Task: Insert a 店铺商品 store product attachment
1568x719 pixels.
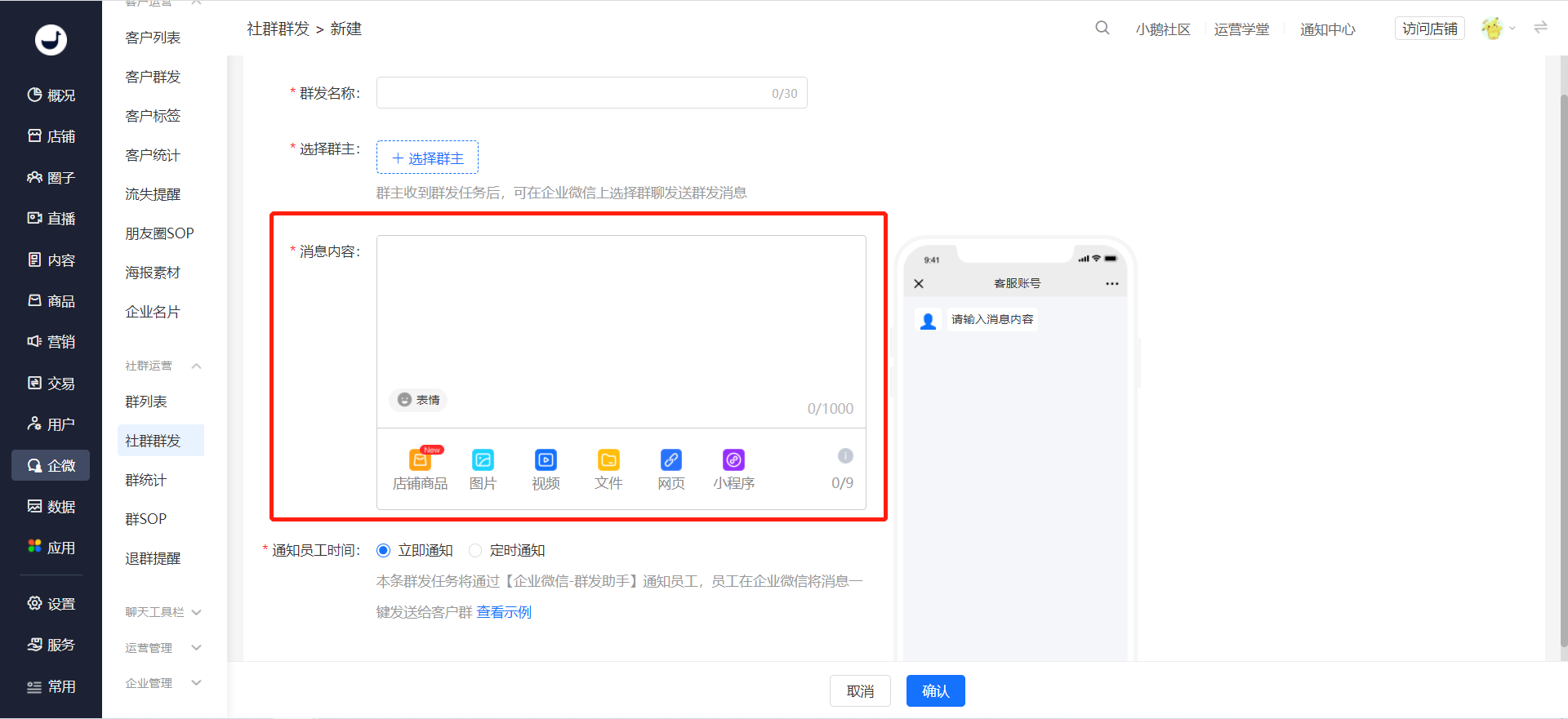Action: pos(420,469)
